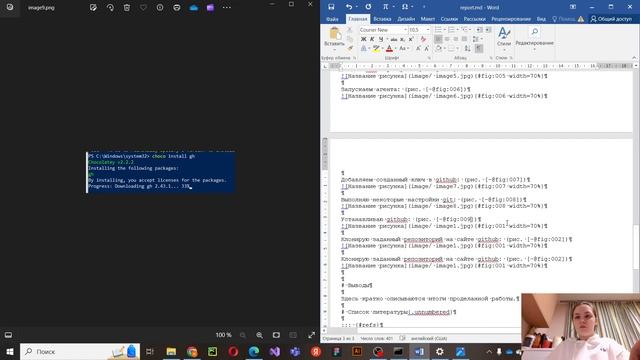The image size is (640, 360).
Task: Click the Windows taskbar search box Поиск
Action: coord(80,351)
